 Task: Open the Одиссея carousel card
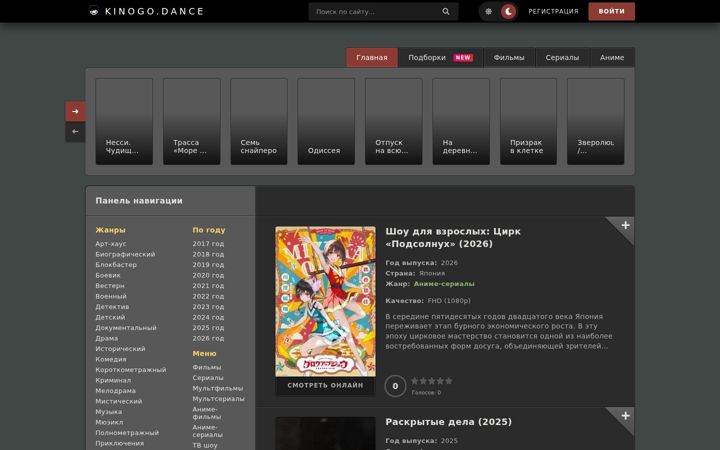(326, 121)
